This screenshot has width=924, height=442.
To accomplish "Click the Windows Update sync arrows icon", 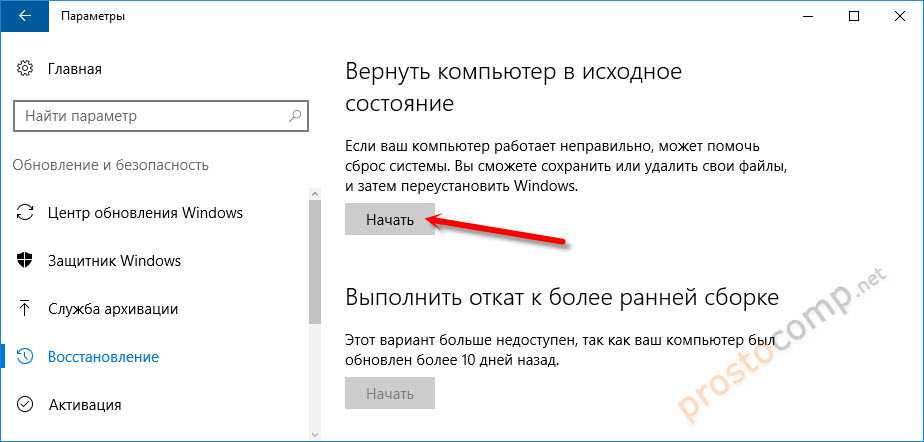I will [x=25, y=213].
